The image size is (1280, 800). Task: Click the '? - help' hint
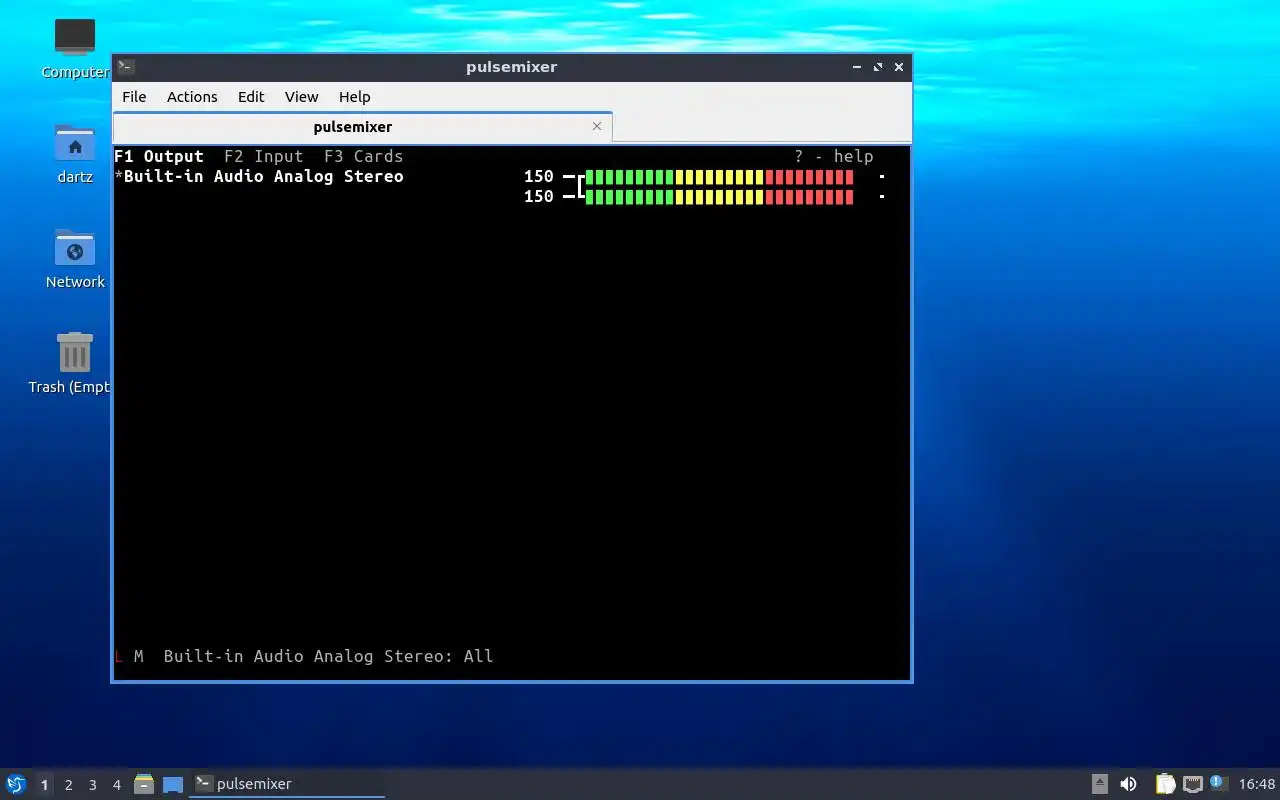tap(834, 156)
